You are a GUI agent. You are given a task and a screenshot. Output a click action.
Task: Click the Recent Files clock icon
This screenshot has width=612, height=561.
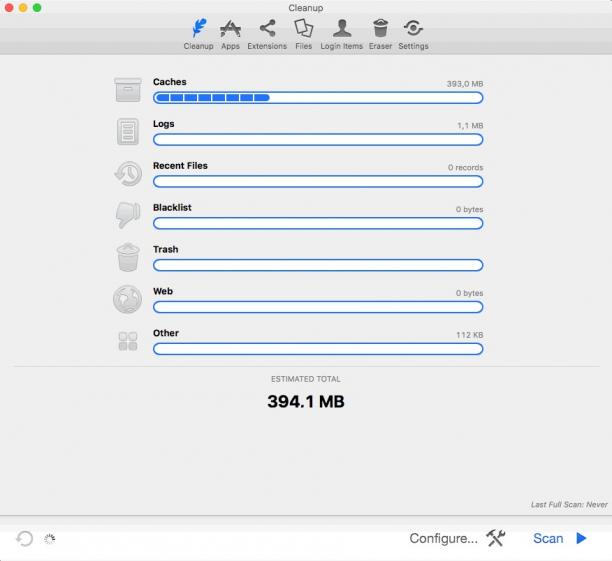pos(128,174)
